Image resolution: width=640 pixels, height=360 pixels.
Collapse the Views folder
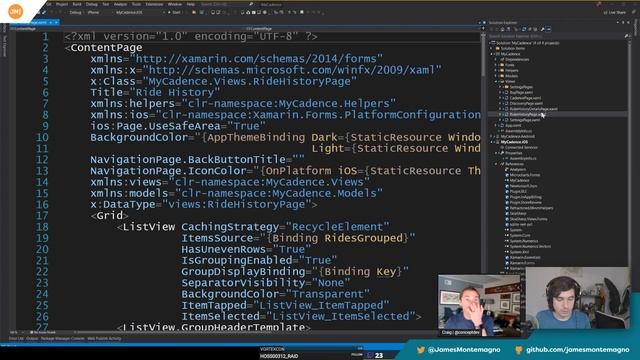tap(496, 81)
